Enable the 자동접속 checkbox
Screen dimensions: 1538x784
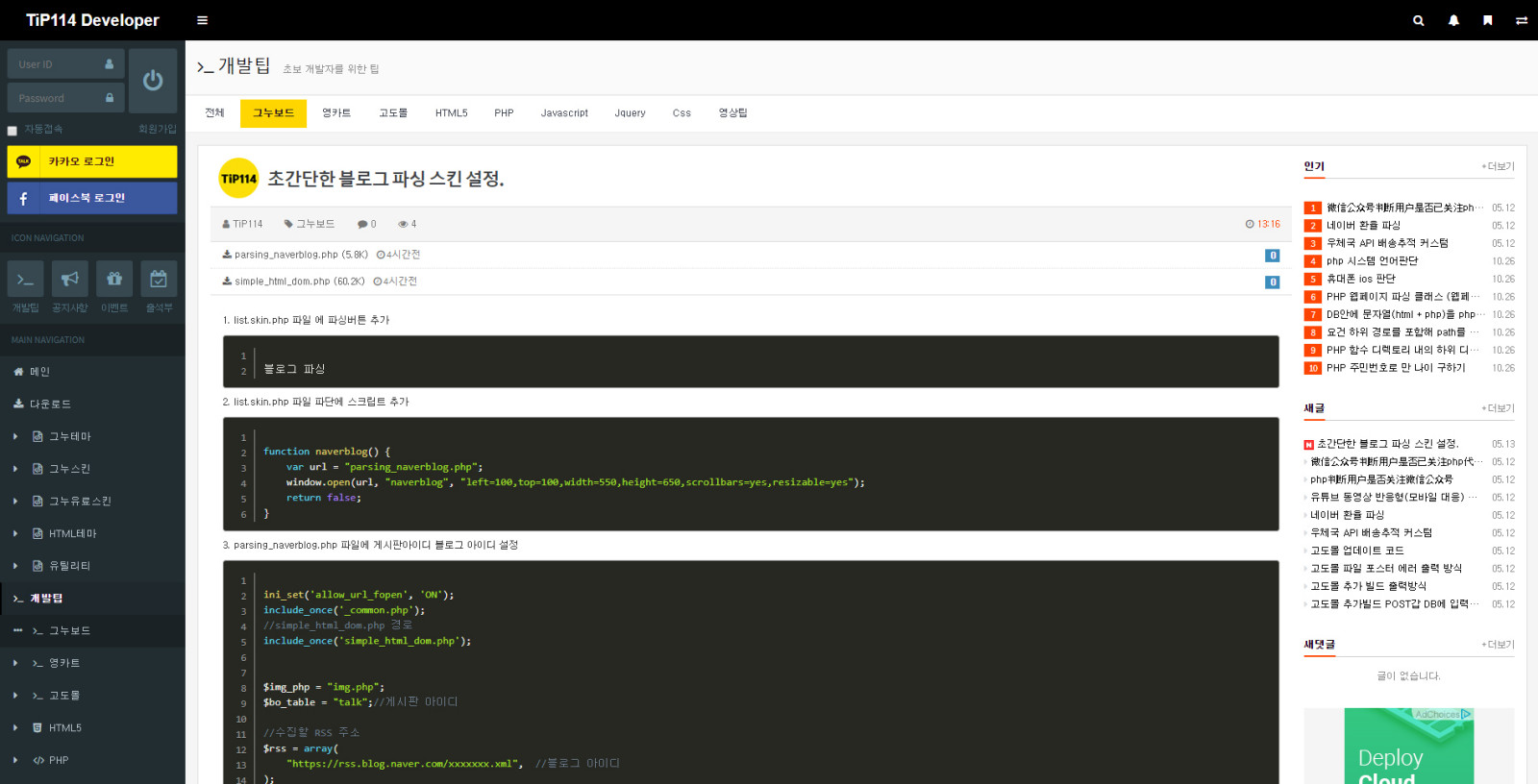(12, 131)
